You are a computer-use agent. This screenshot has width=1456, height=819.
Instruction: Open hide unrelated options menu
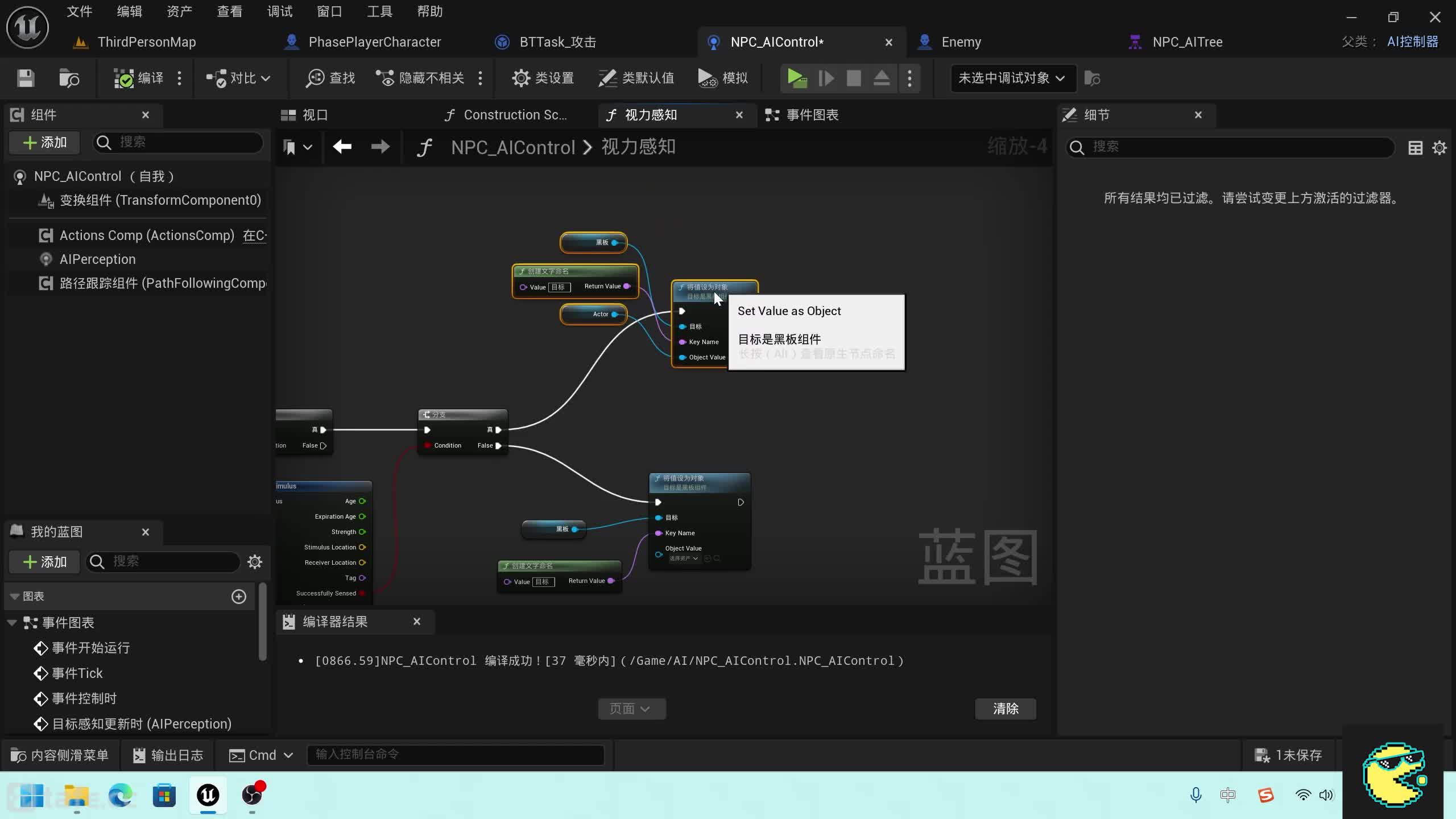pos(481,78)
